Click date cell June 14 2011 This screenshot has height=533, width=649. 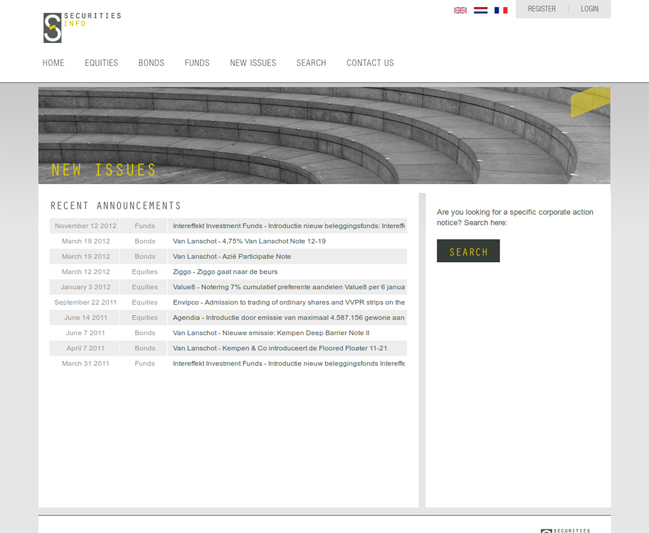click(86, 318)
